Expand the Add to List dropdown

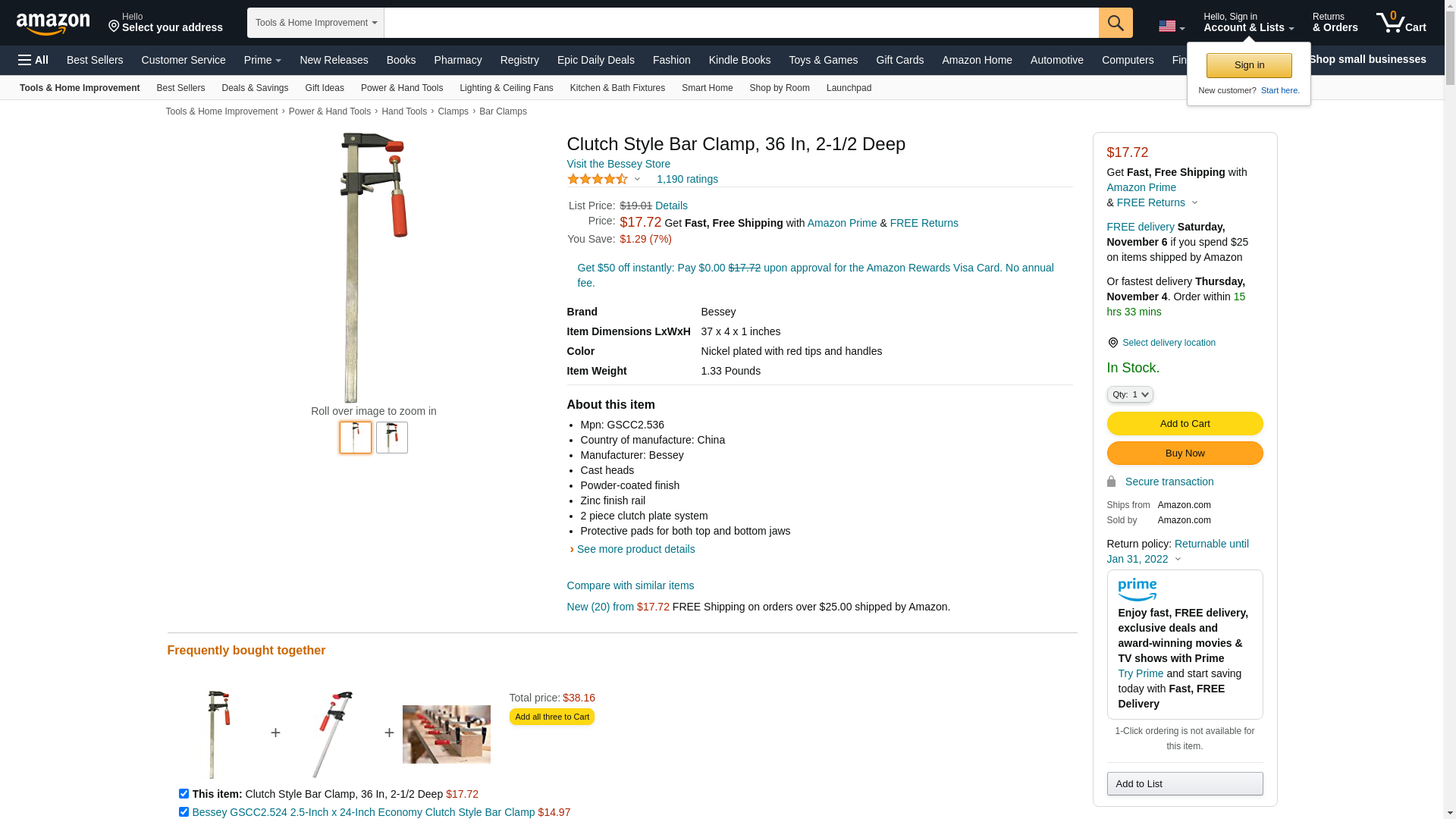(x=1185, y=783)
